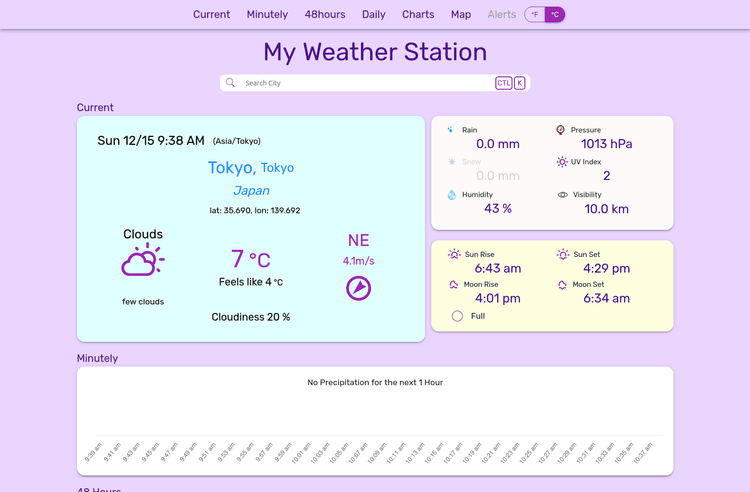Click the (Asia/Tokyo) timezone label
Image resolution: width=750 pixels, height=492 pixels.
237,141
